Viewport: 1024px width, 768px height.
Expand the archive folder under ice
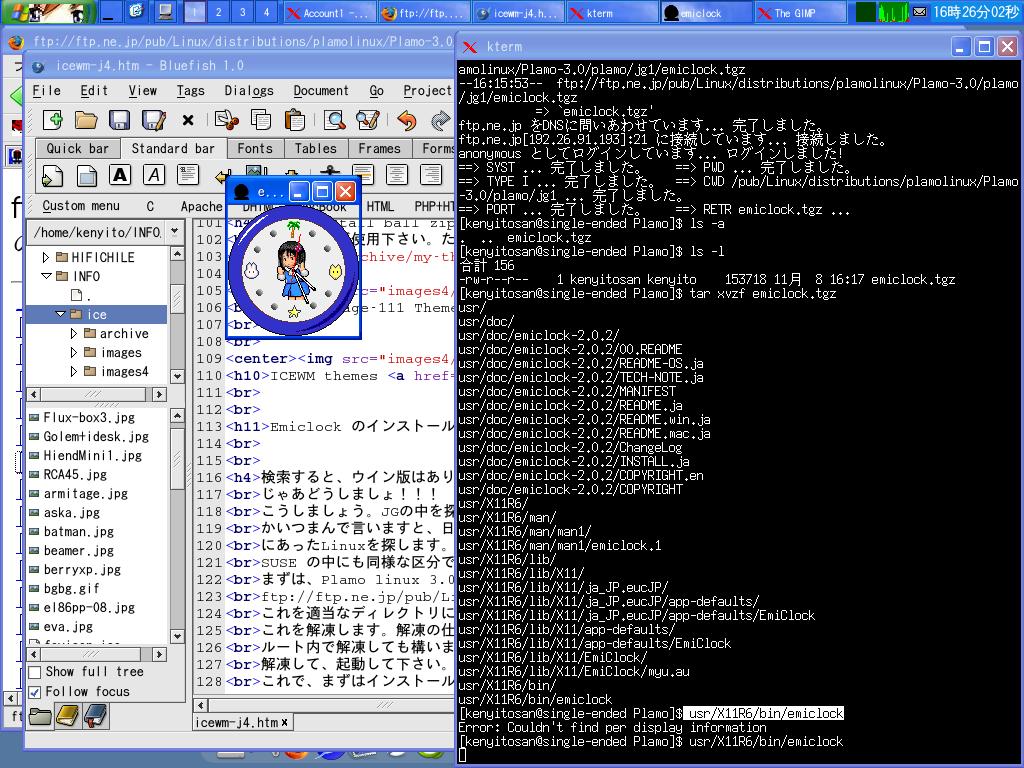click(x=74, y=333)
